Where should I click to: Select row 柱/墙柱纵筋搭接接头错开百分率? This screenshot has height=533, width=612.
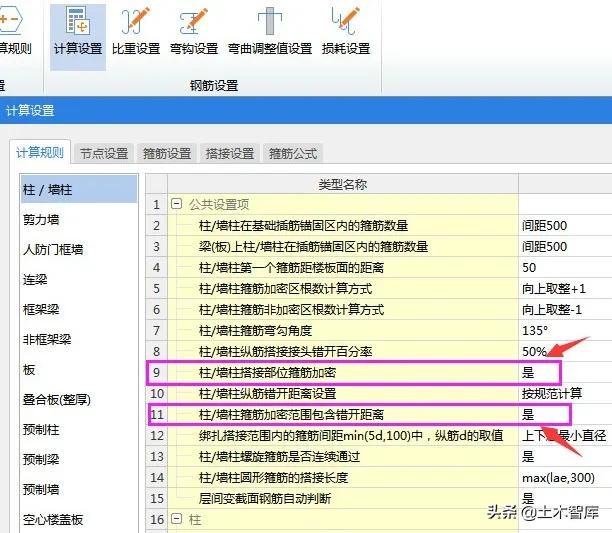click(343, 352)
